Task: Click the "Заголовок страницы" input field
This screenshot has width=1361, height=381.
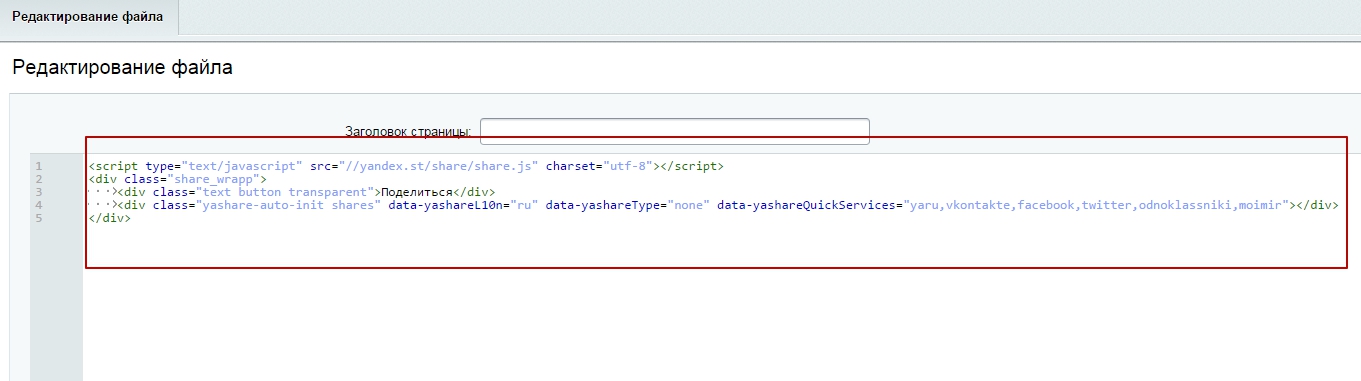Action: point(674,131)
